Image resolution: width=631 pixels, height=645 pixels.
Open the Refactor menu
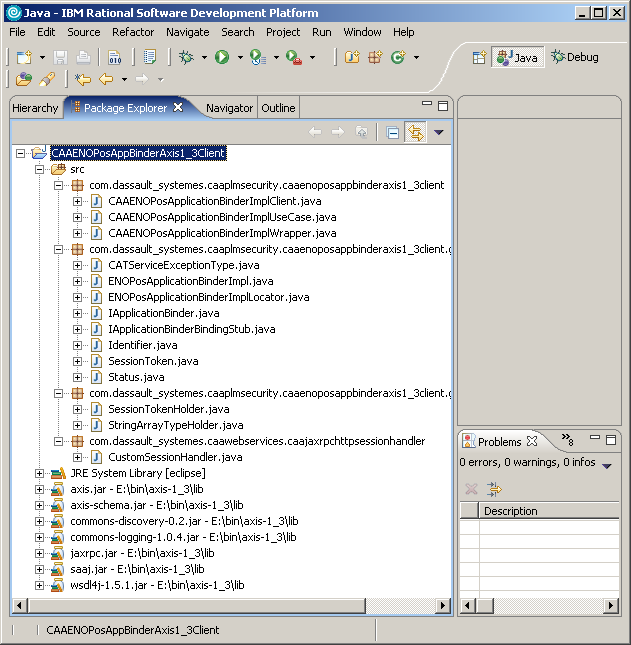point(133,32)
